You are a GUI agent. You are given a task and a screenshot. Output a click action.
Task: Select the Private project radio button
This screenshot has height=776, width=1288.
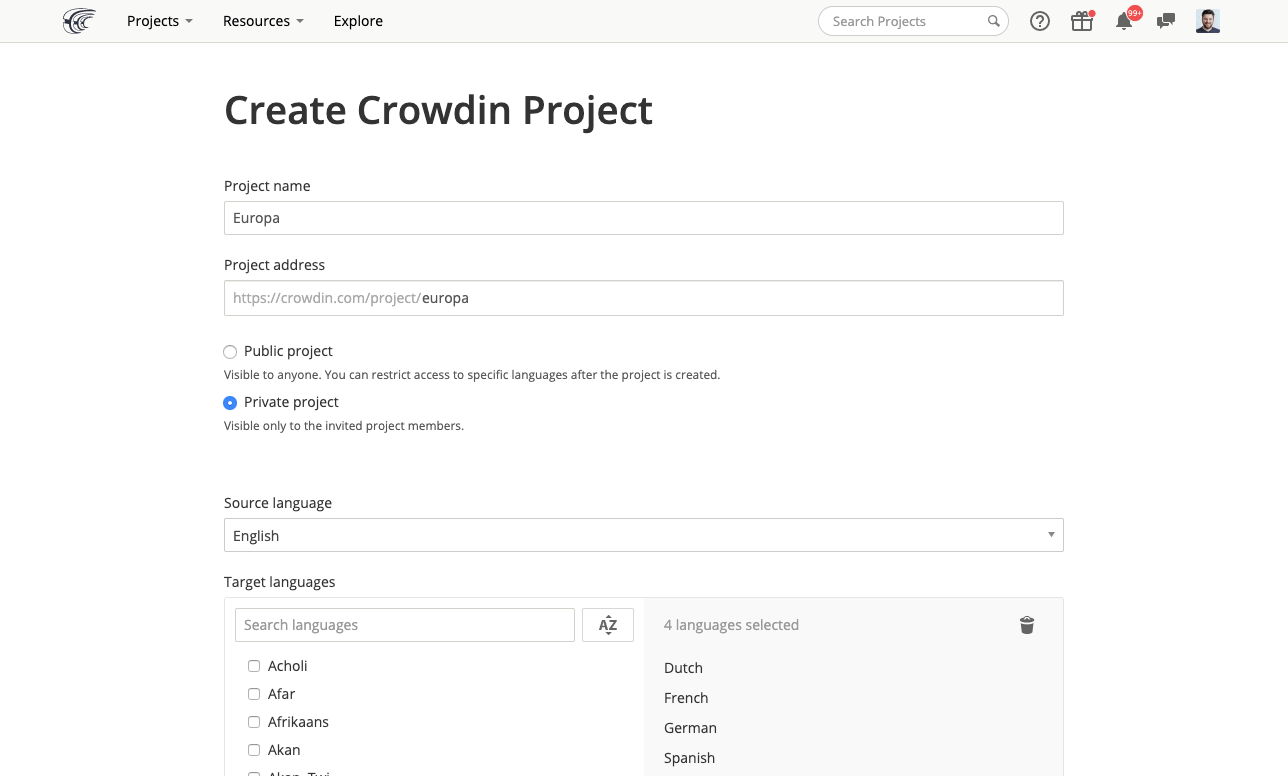(230, 403)
